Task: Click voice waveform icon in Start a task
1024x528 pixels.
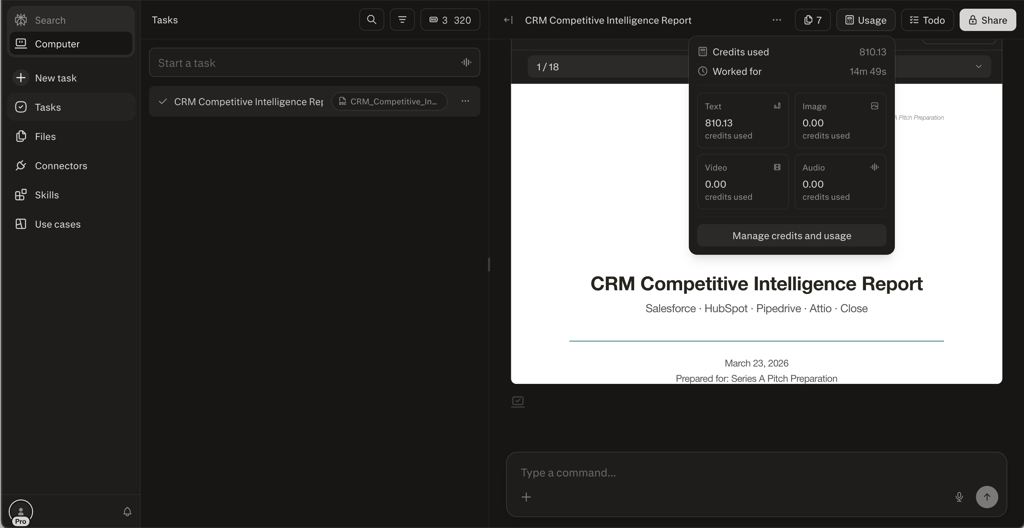Action: [x=466, y=63]
